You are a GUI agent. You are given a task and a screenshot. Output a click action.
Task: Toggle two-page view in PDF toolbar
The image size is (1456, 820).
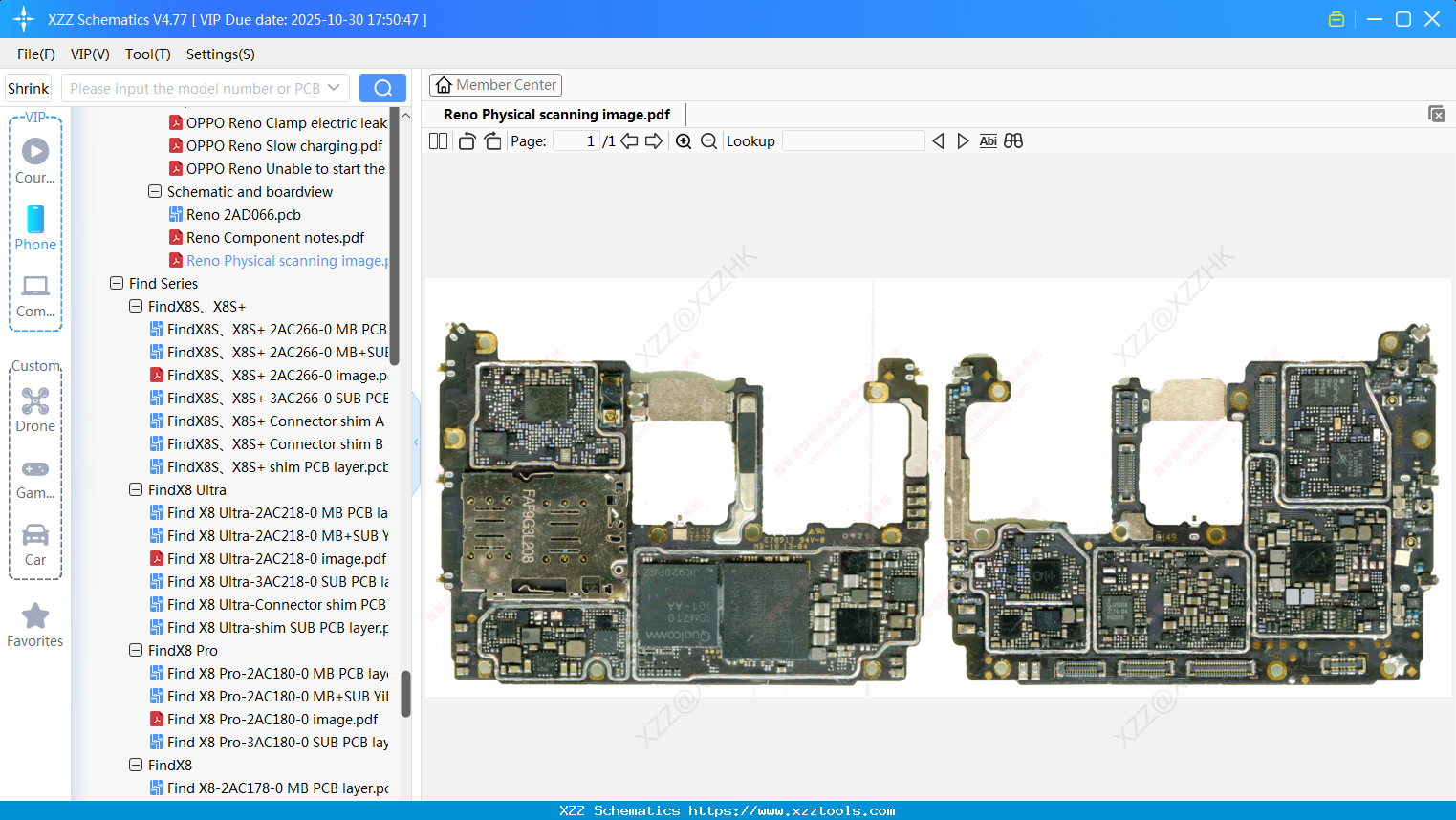438,141
